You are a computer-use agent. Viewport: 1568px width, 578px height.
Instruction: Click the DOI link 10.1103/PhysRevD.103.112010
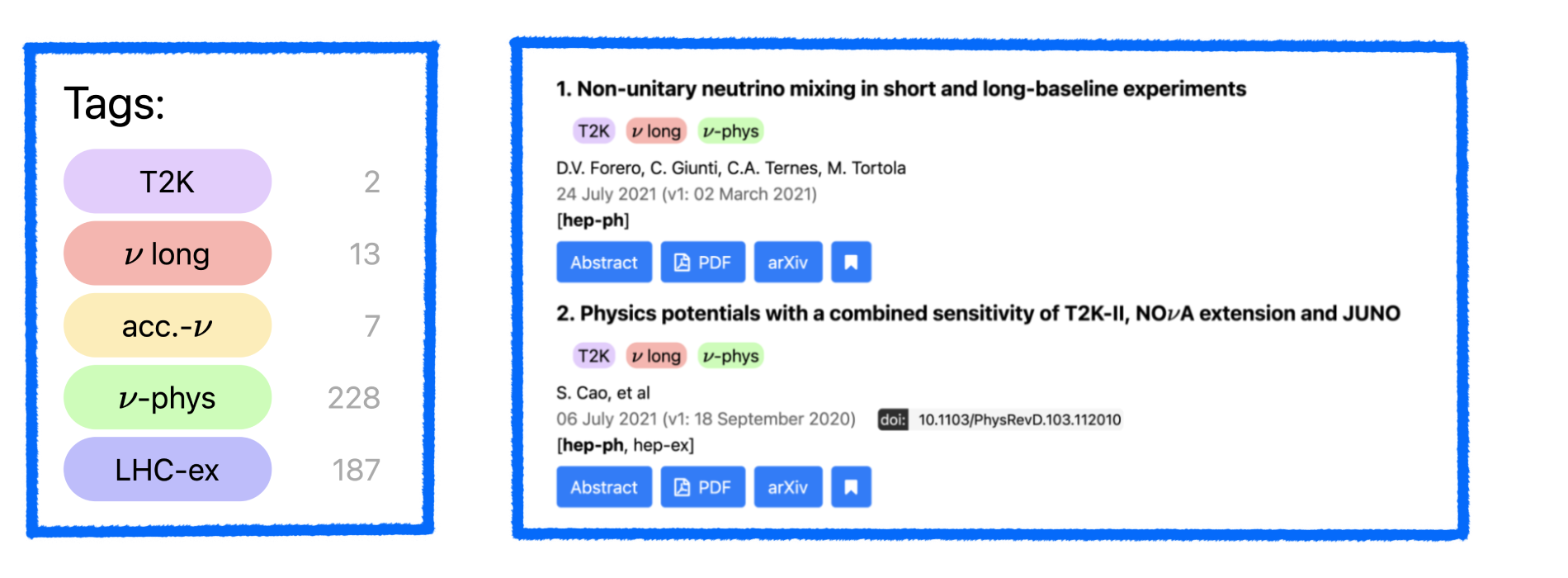(1019, 419)
